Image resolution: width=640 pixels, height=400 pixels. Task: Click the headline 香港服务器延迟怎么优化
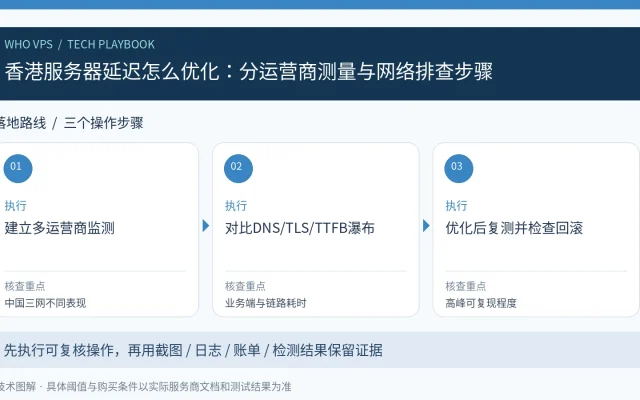[112, 71]
